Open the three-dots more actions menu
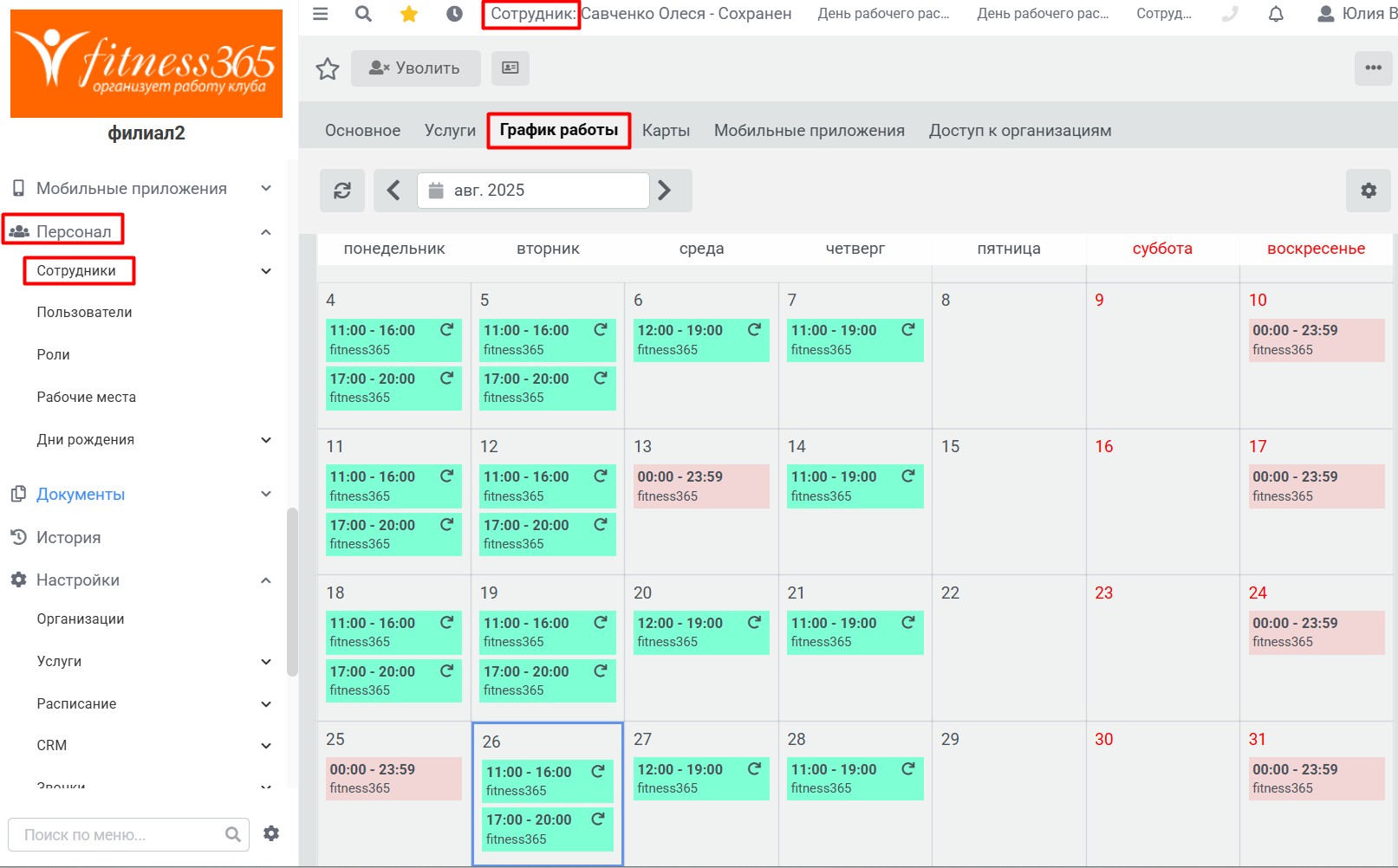Viewport: 1398px width, 868px height. tap(1374, 68)
